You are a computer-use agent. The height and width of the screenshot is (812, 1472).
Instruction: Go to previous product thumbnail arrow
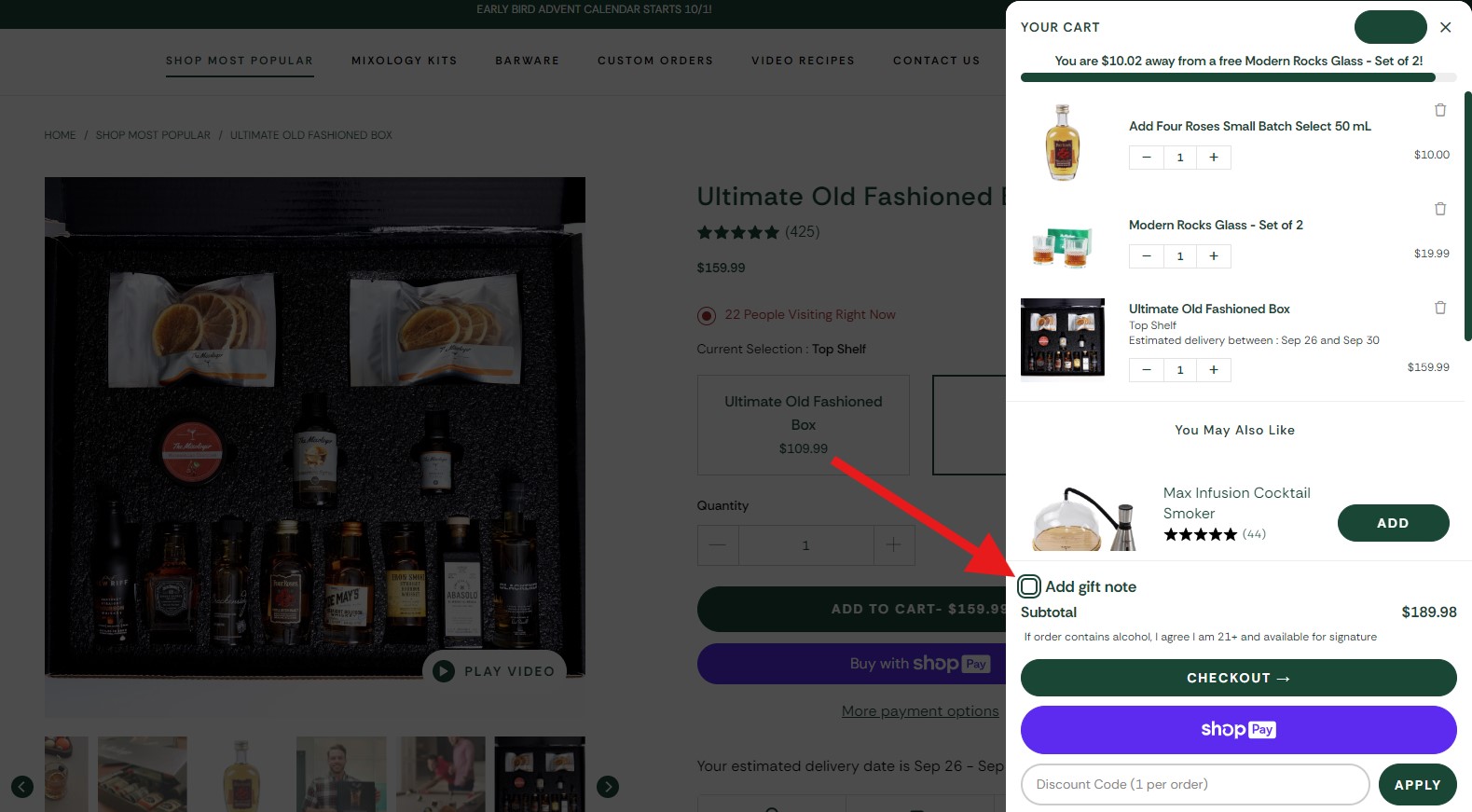[22, 787]
